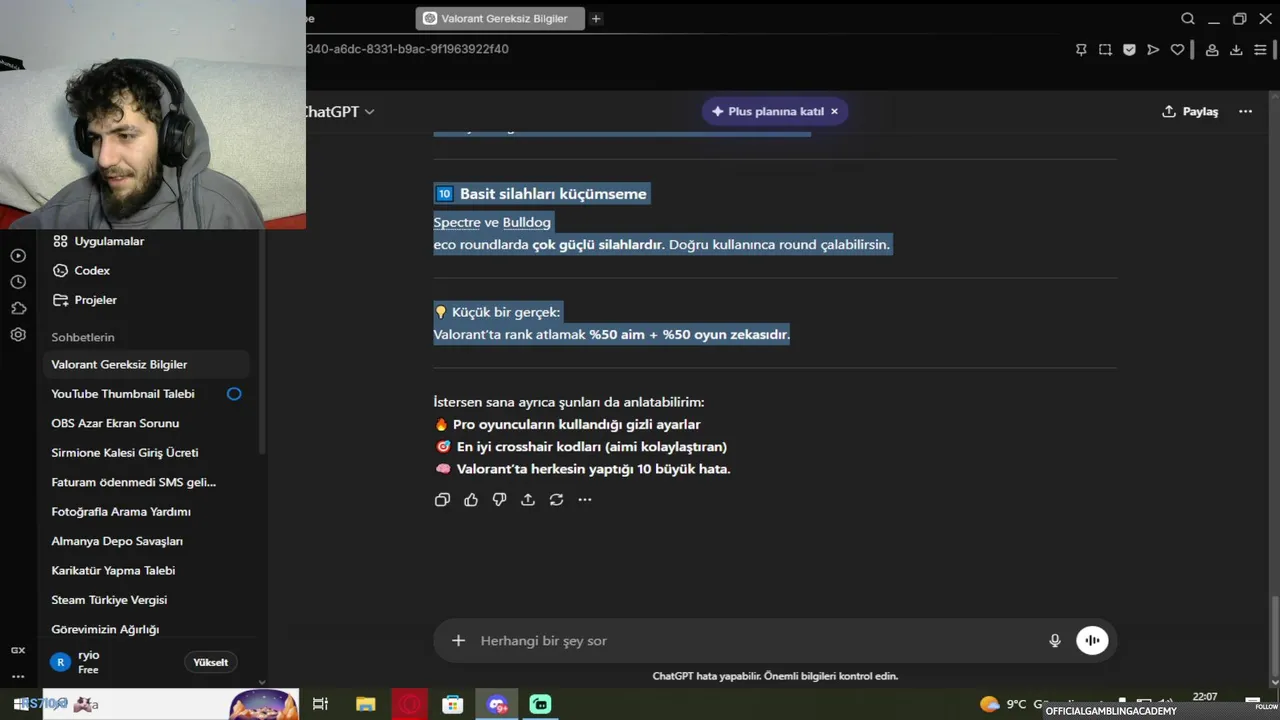This screenshot has height=720, width=1280.
Task: Dismiss the Plus planına katıl banner
Action: click(835, 112)
